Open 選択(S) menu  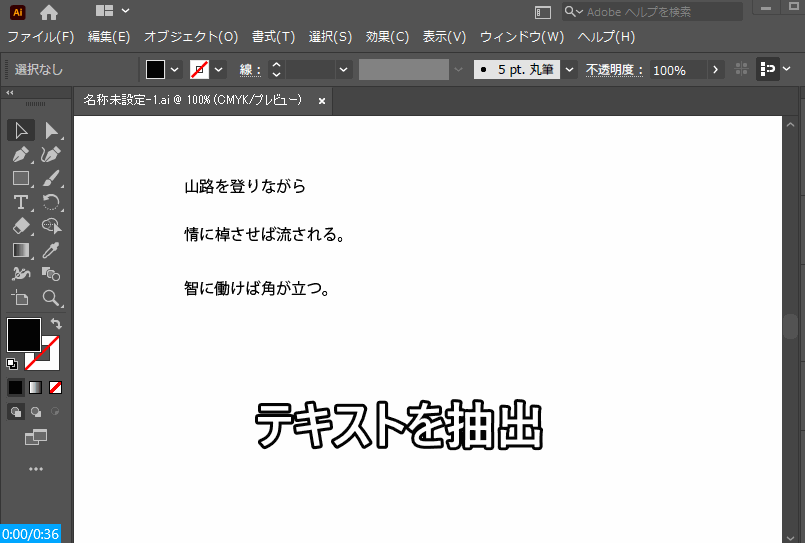[331, 37]
